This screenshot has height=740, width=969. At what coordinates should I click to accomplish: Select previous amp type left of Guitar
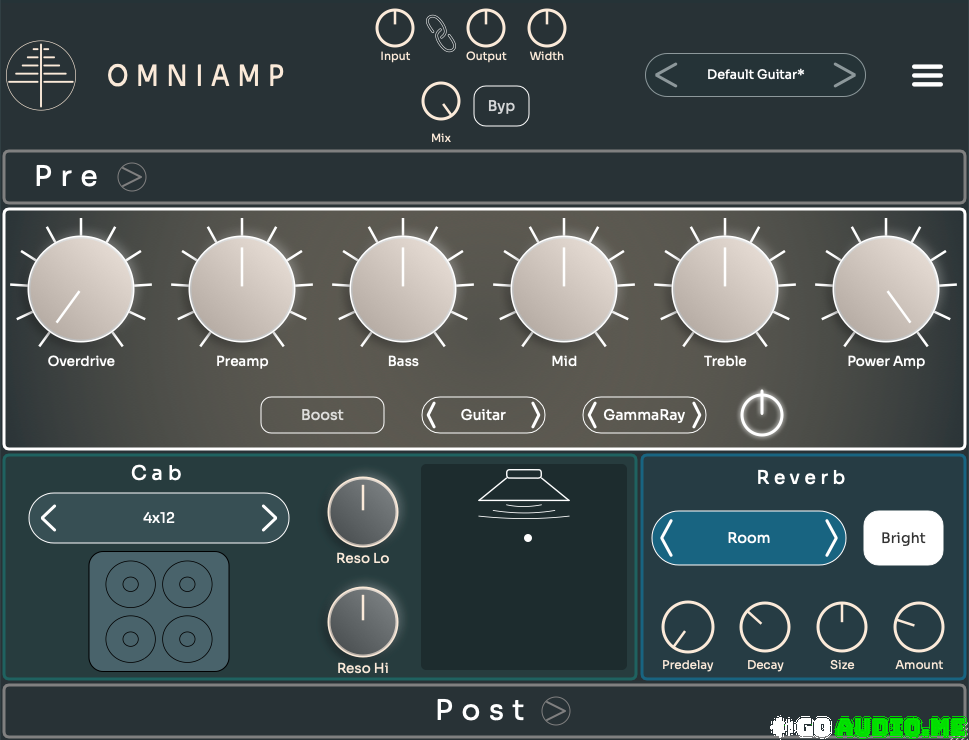point(431,415)
